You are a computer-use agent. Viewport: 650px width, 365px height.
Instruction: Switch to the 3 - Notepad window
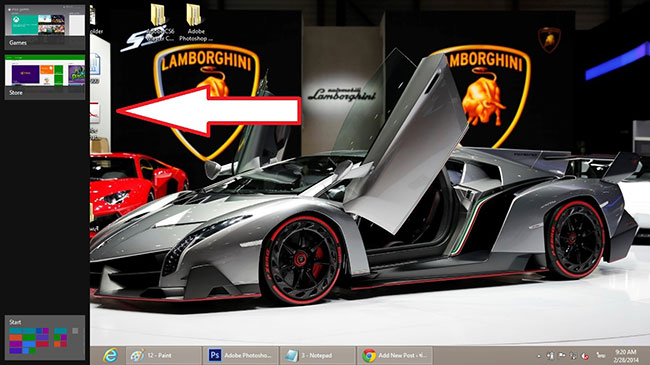[318, 355]
